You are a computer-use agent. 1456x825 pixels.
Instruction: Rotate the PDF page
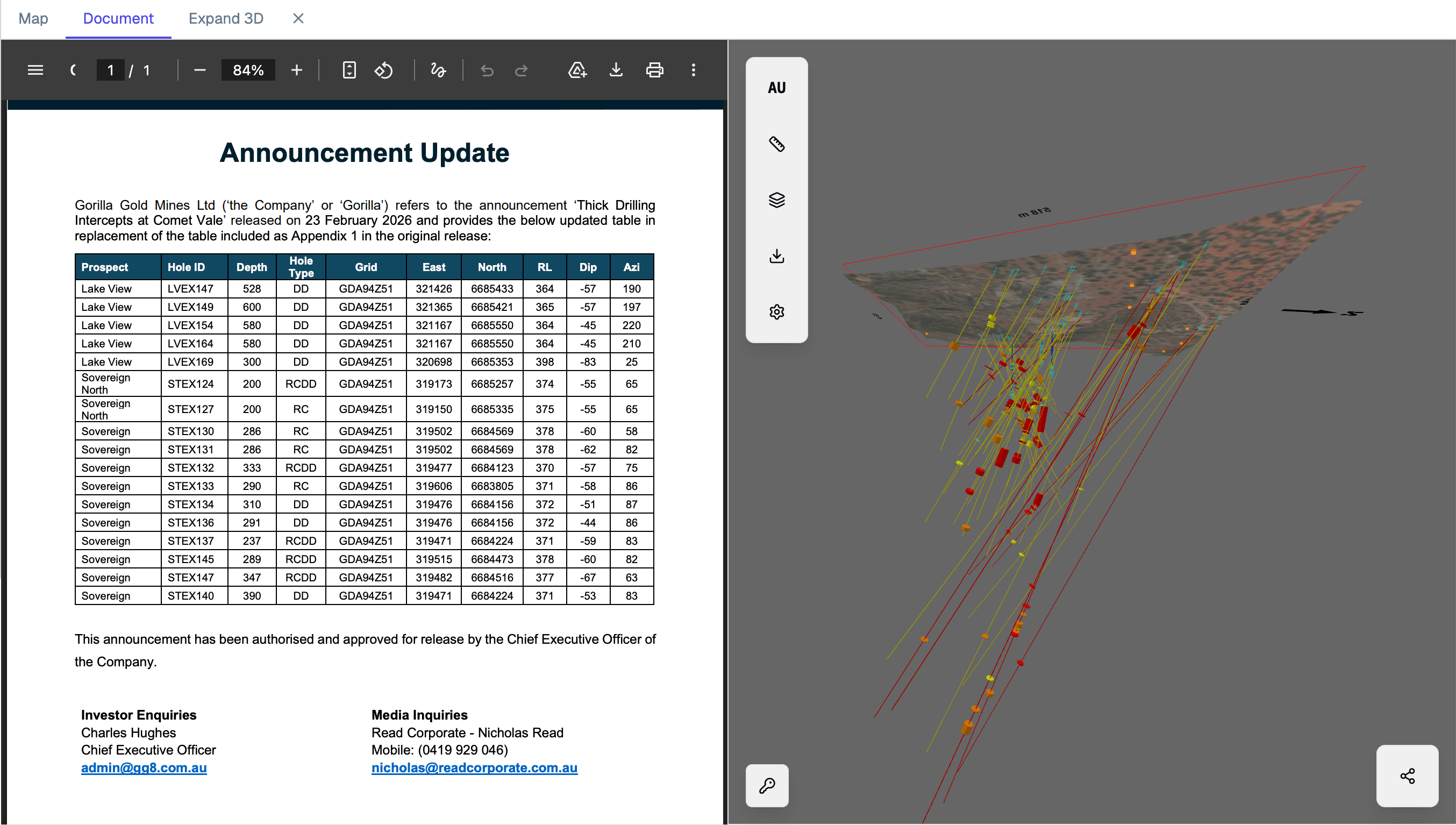coord(384,70)
